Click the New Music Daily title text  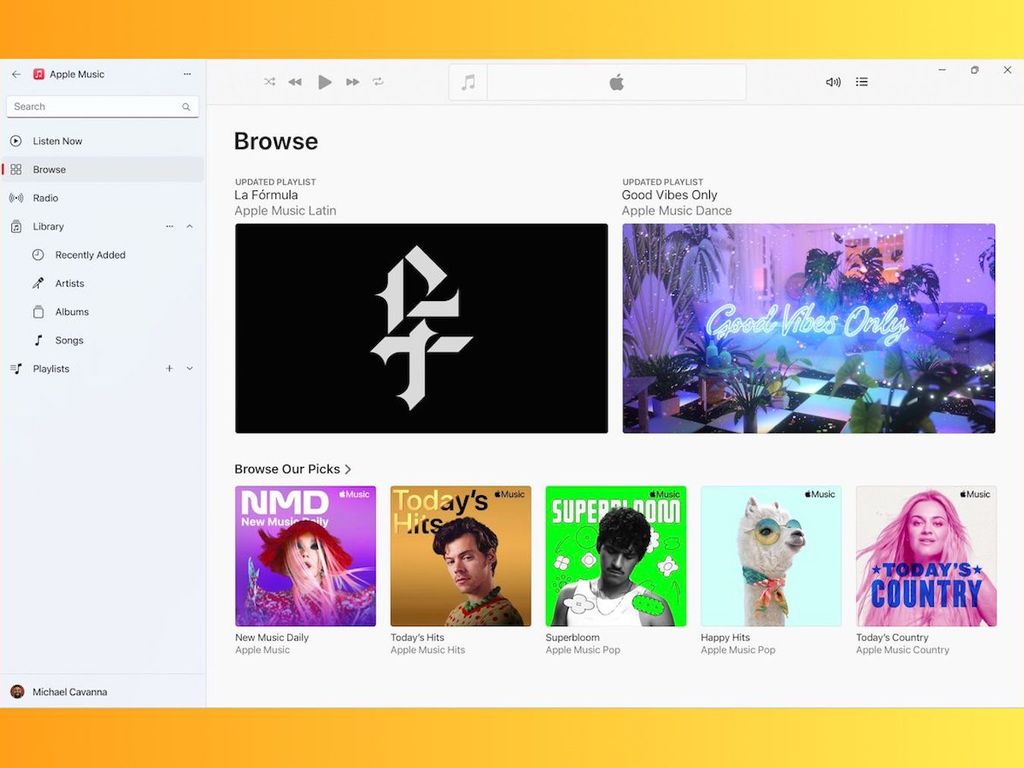272,637
